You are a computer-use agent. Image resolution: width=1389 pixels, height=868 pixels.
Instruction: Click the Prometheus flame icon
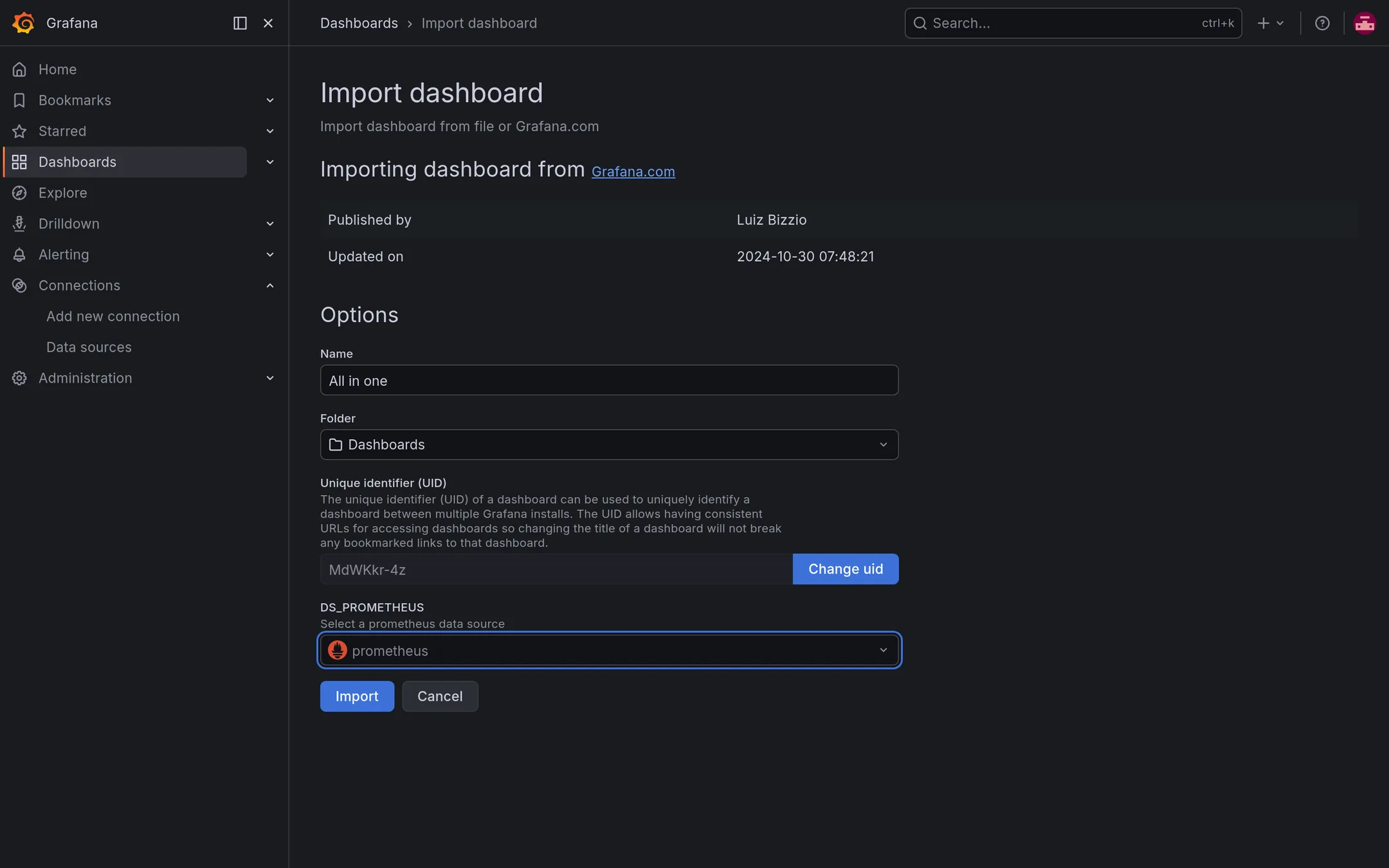click(x=338, y=650)
